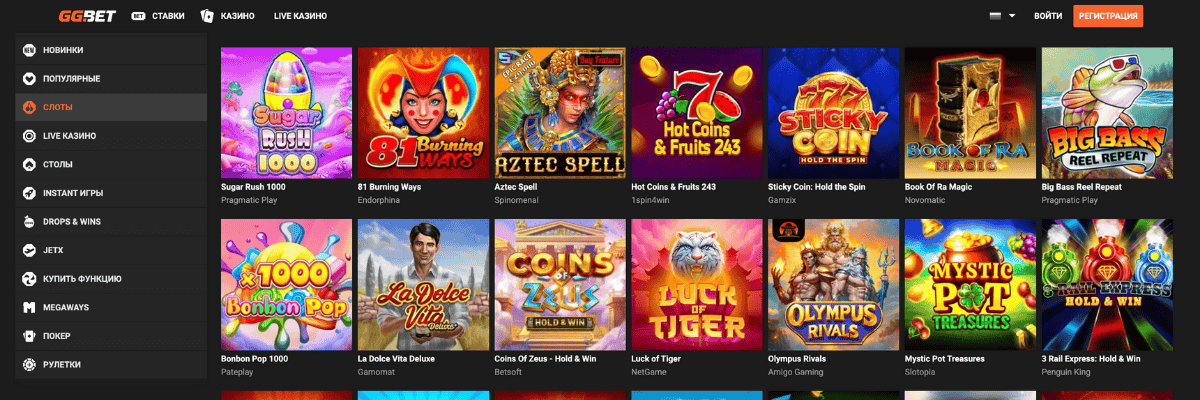Image resolution: width=1200 pixels, height=400 pixels.
Task: Click the flame icon beside Слоты
Action: (29, 107)
